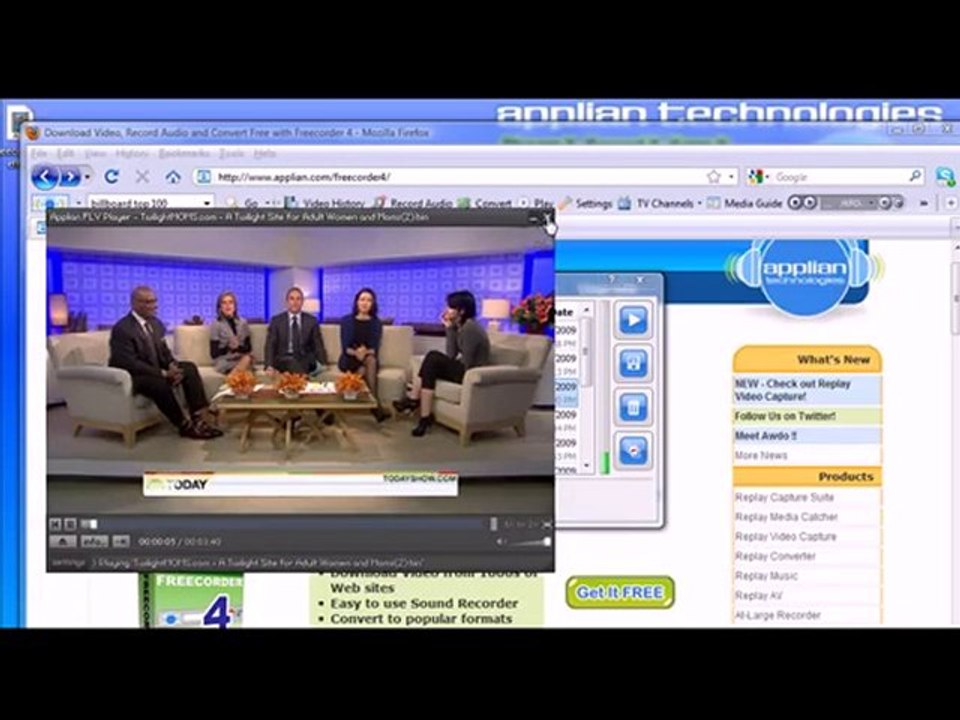This screenshot has width=960, height=720.
Task: Click settings text in player status bar
Action: pos(68,562)
